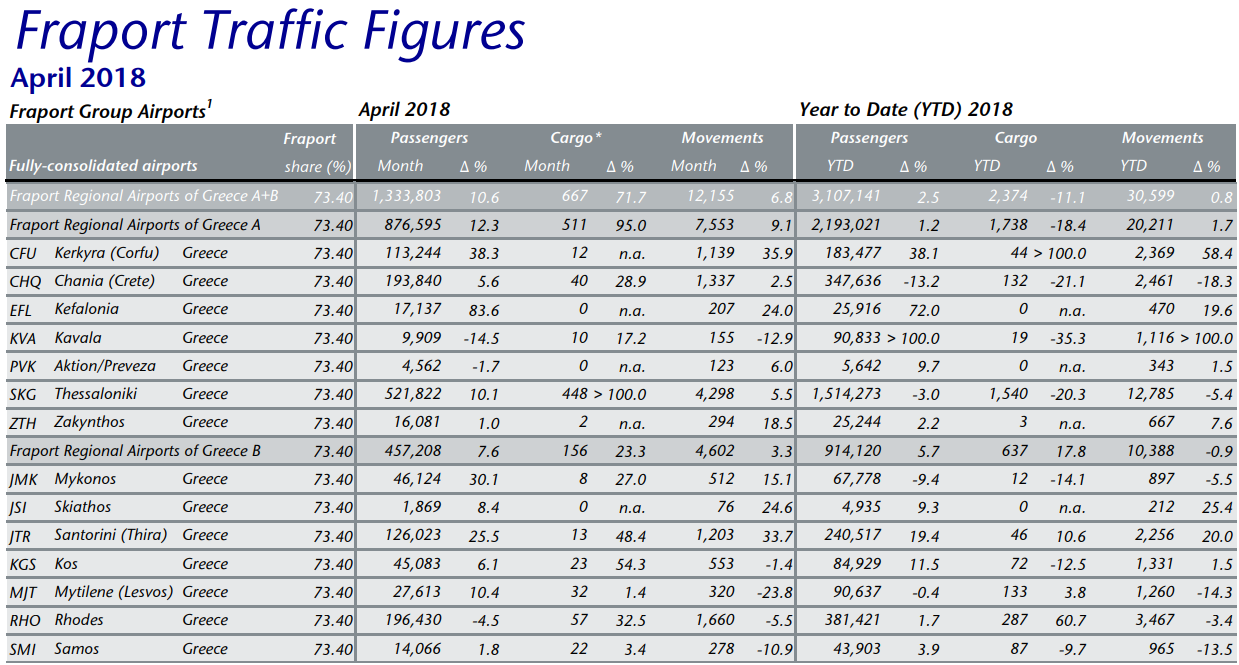Screen dimensions: 1239x665
Task: Click YTD passengers value '914,120'
Action: (852, 451)
